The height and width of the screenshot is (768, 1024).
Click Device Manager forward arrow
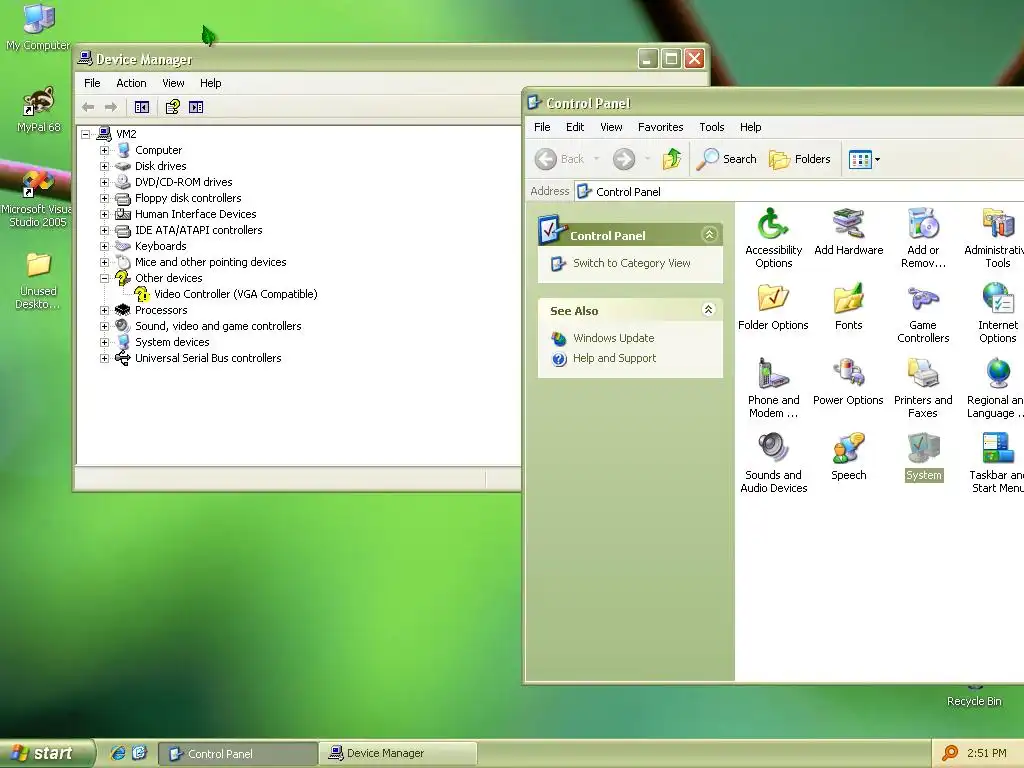111,107
